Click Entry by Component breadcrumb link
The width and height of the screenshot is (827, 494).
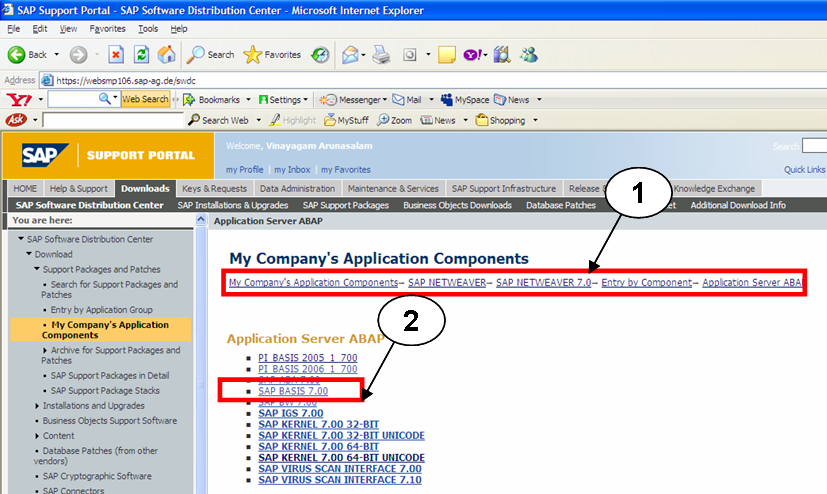[x=646, y=283]
